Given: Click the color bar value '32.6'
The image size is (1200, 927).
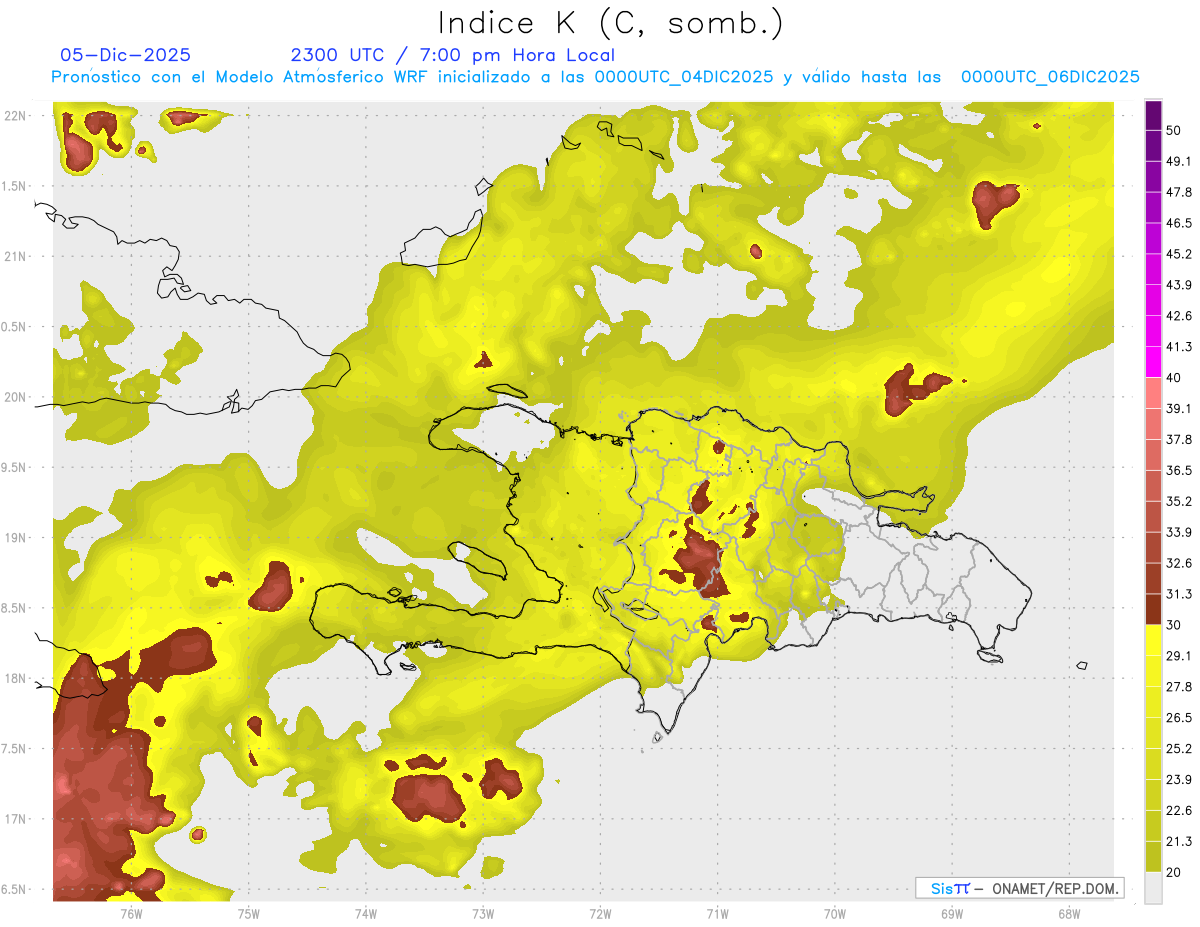Looking at the screenshot, I should click(1179, 563).
